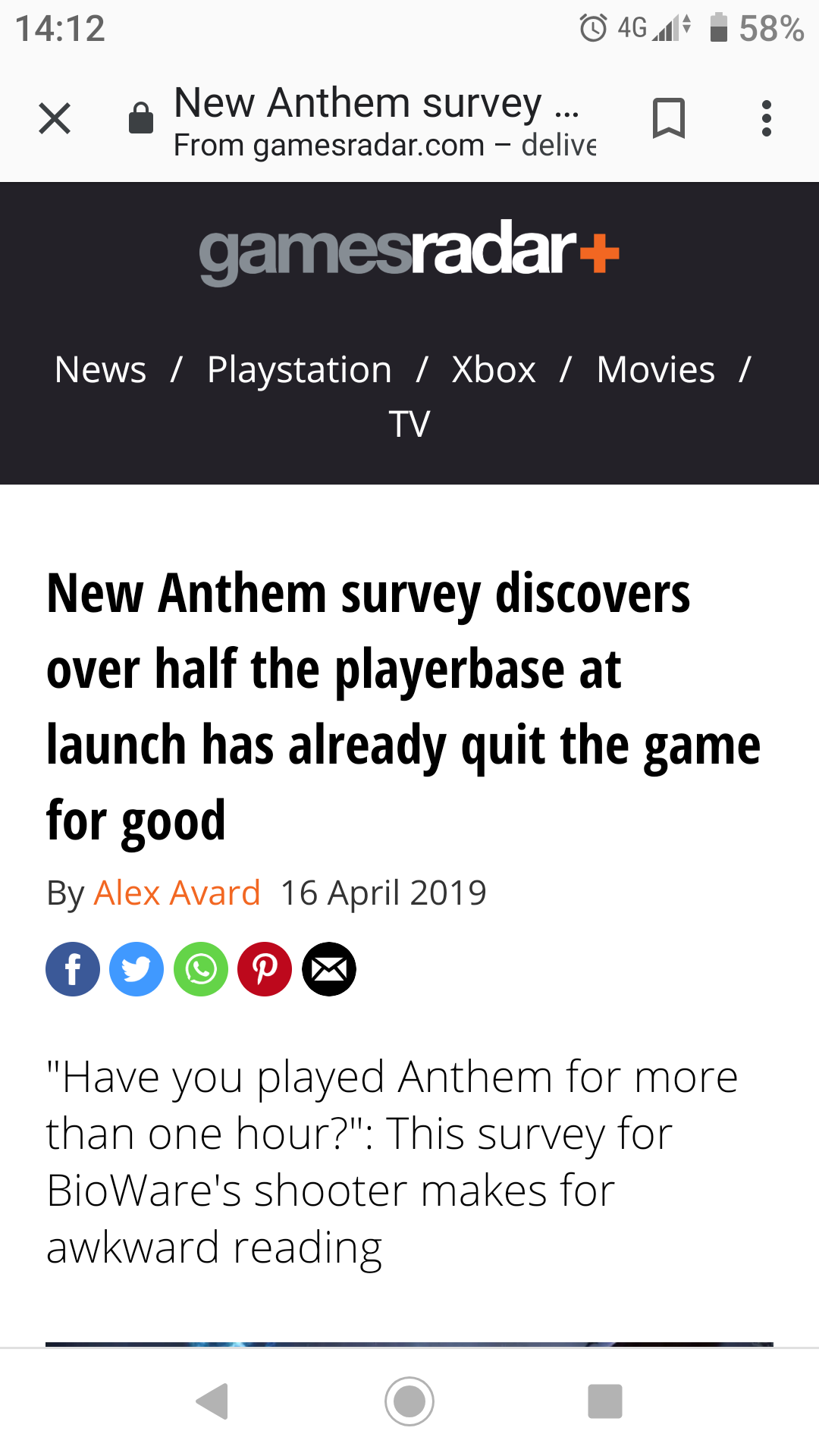The image size is (819, 1456).
Task: Open the News section
Action: click(101, 370)
